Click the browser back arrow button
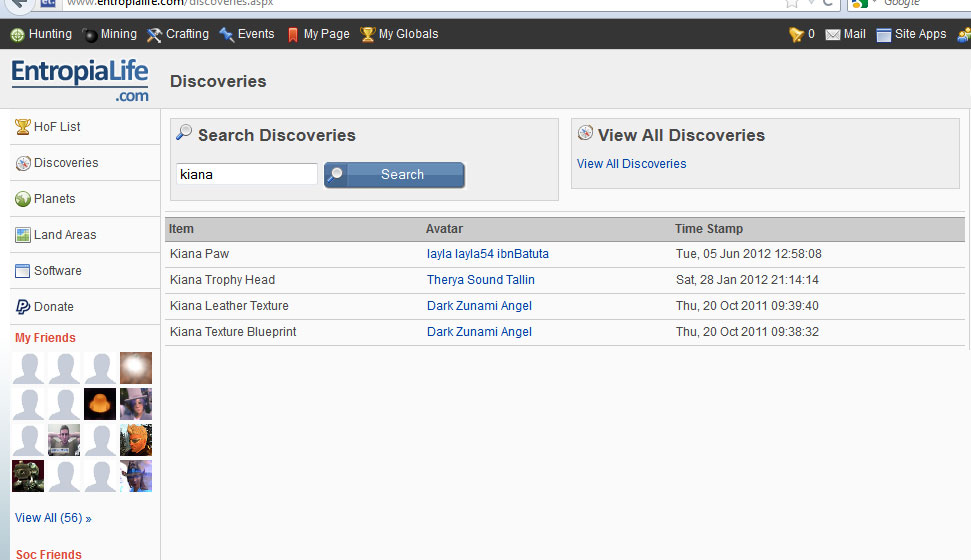The height and width of the screenshot is (560, 971). coord(21,5)
